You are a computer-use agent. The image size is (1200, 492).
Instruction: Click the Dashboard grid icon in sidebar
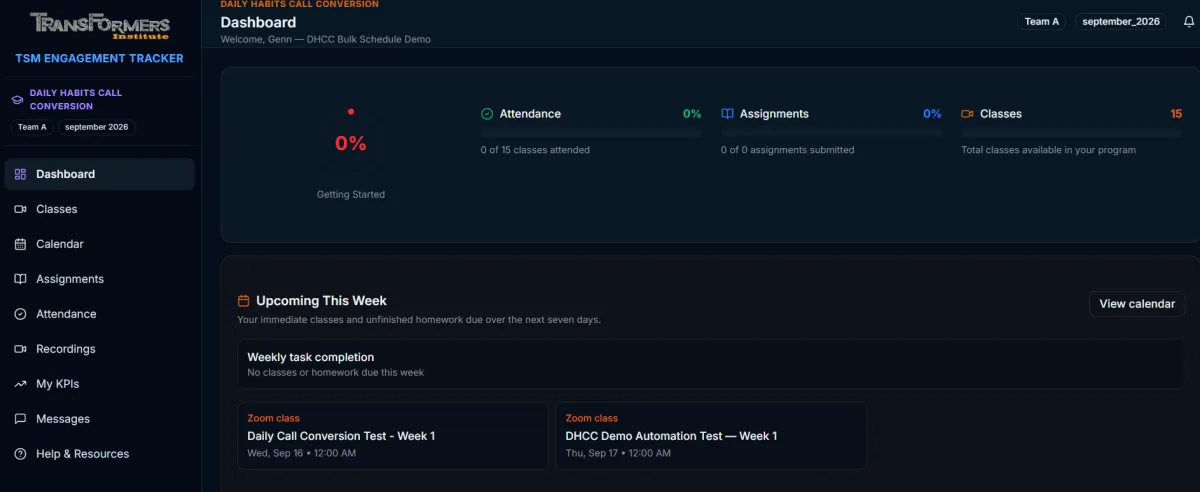click(x=20, y=174)
